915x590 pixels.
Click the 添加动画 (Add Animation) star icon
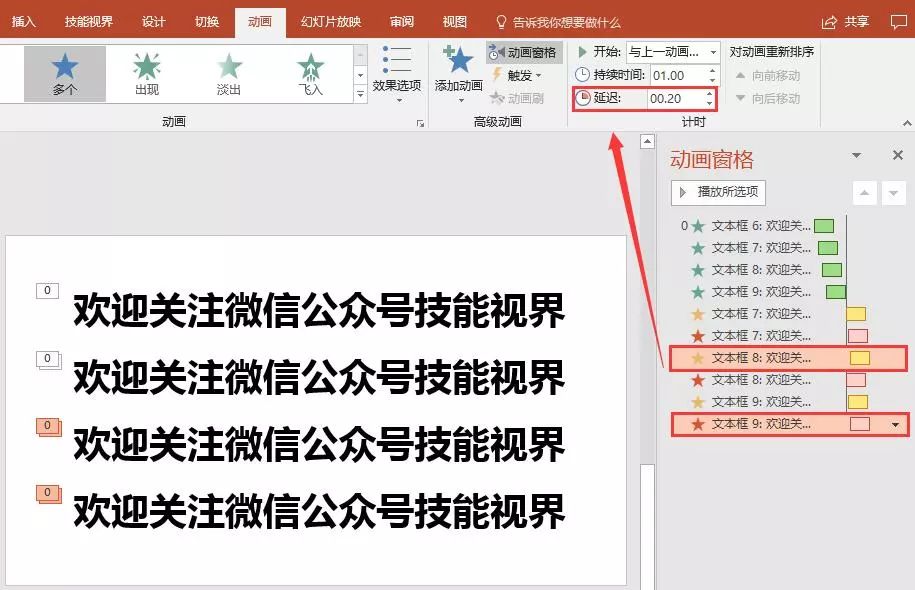[458, 60]
